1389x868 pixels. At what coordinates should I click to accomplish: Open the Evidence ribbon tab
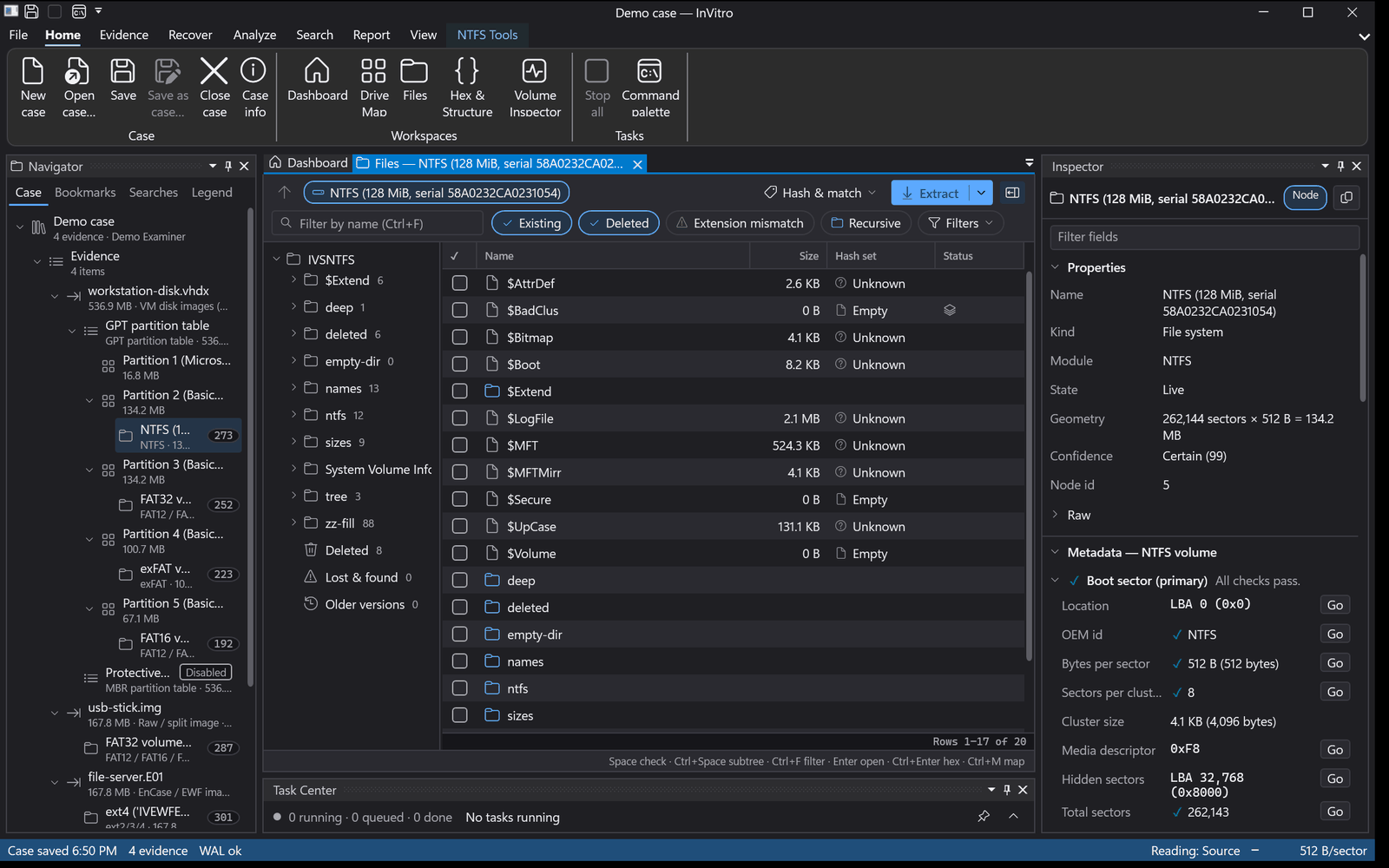click(x=123, y=35)
